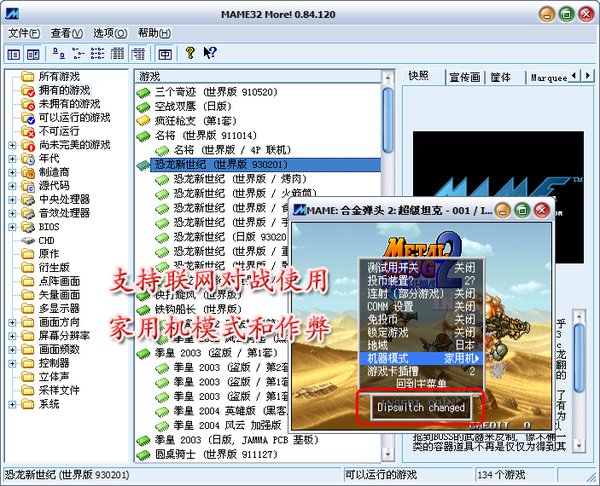This screenshot has height=486, width=600.
Task: Toggle the screenshot pane toolbar button
Action: 33,55
